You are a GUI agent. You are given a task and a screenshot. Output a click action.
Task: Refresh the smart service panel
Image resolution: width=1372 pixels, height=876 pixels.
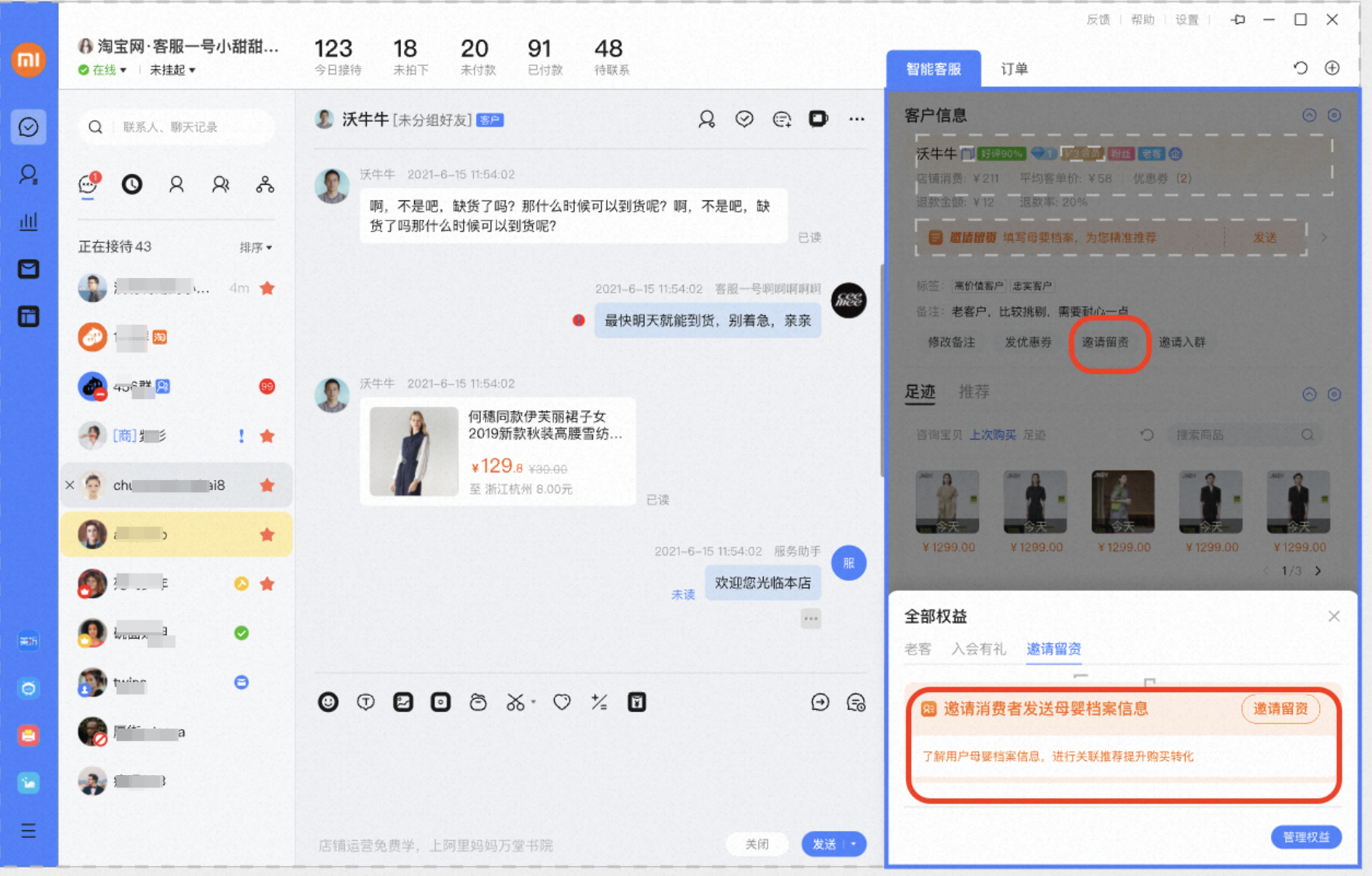point(1301,68)
